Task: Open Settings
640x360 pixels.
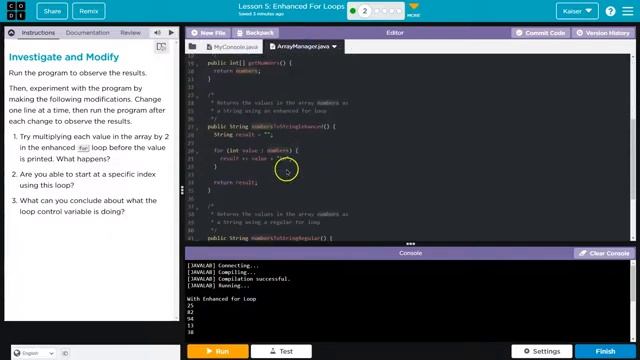Action: tap(542, 351)
